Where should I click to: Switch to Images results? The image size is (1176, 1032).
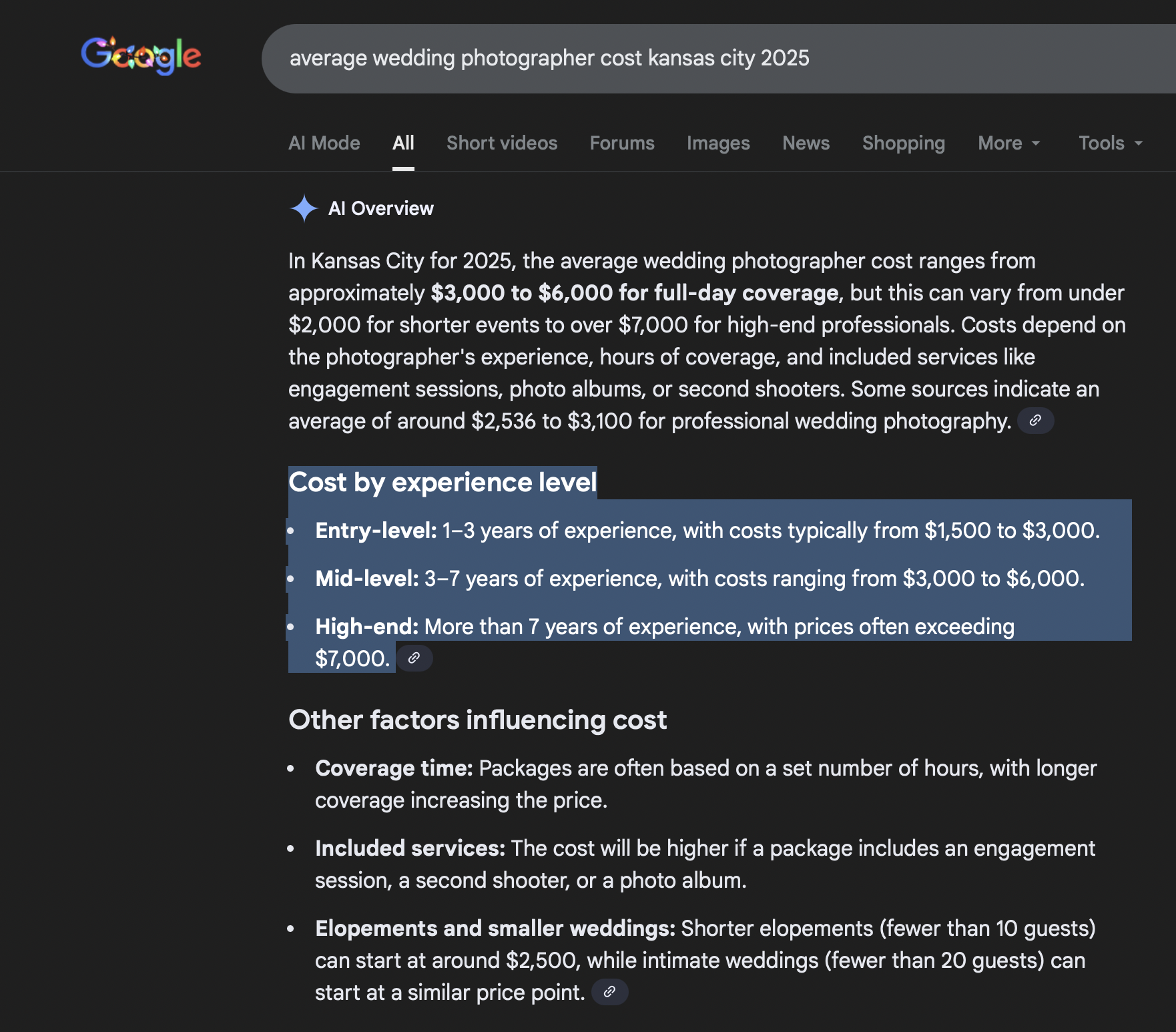click(718, 143)
